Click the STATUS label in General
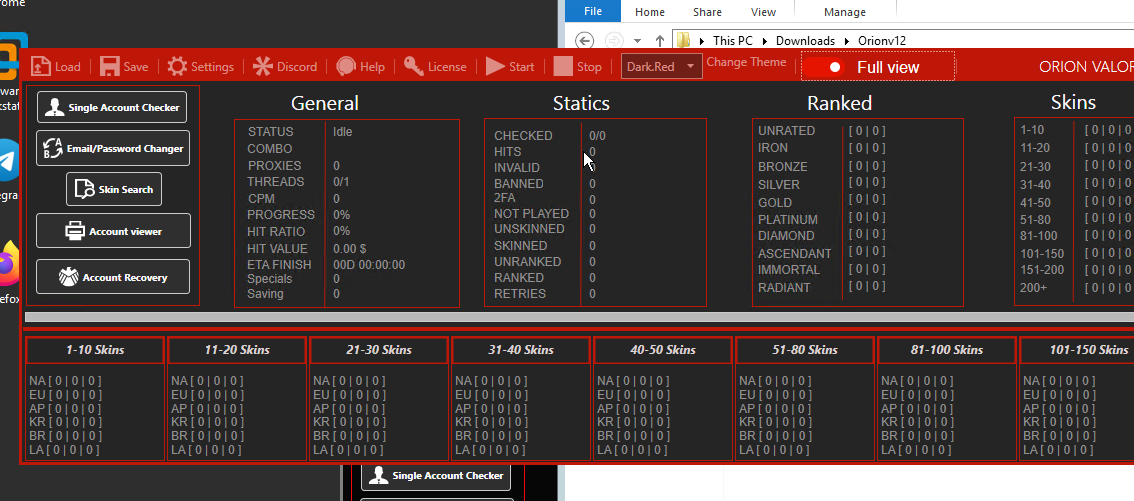Image resolution: width=1134 pixels, height=501 pixels. tap(270, 132)
